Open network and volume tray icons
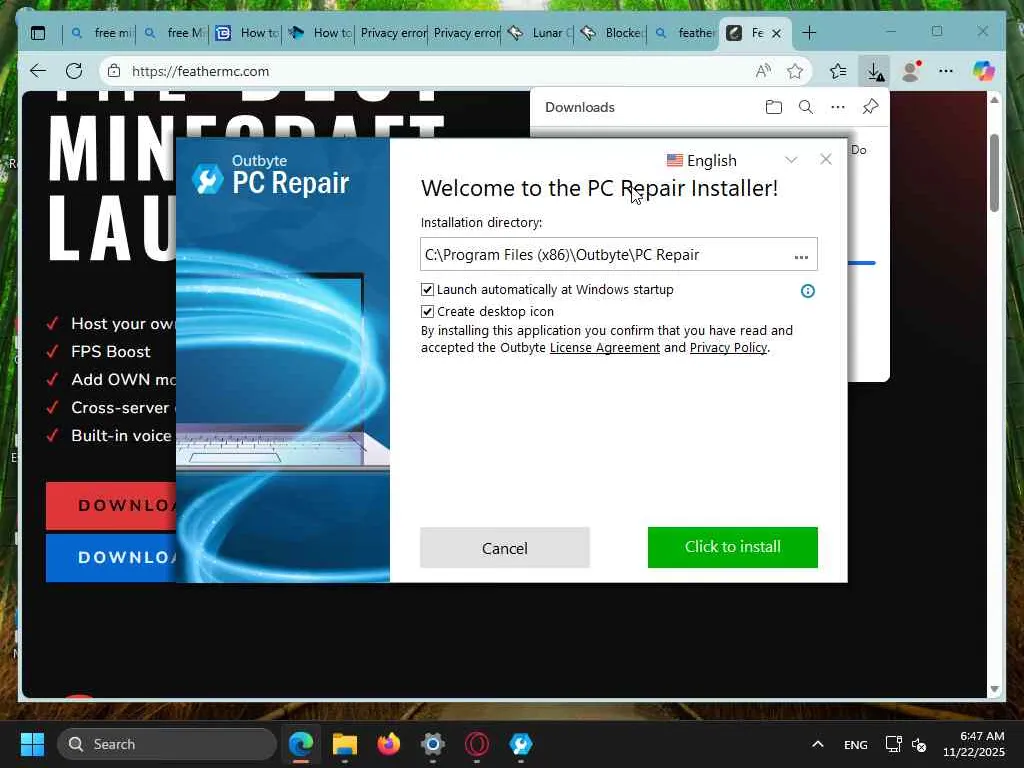 tap(906, 744)
